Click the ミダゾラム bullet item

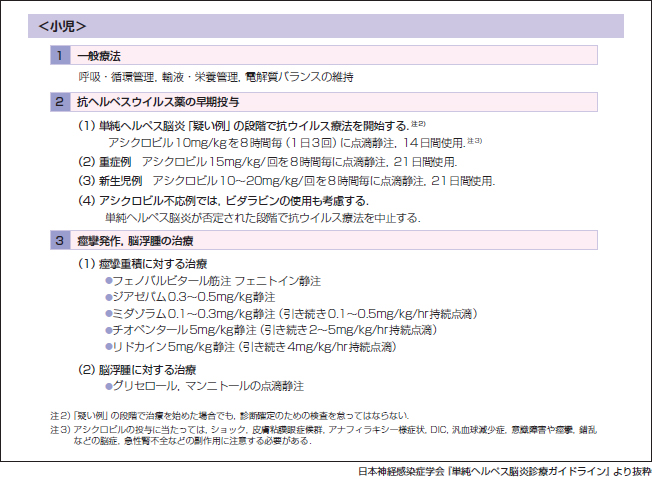[274, 314]
